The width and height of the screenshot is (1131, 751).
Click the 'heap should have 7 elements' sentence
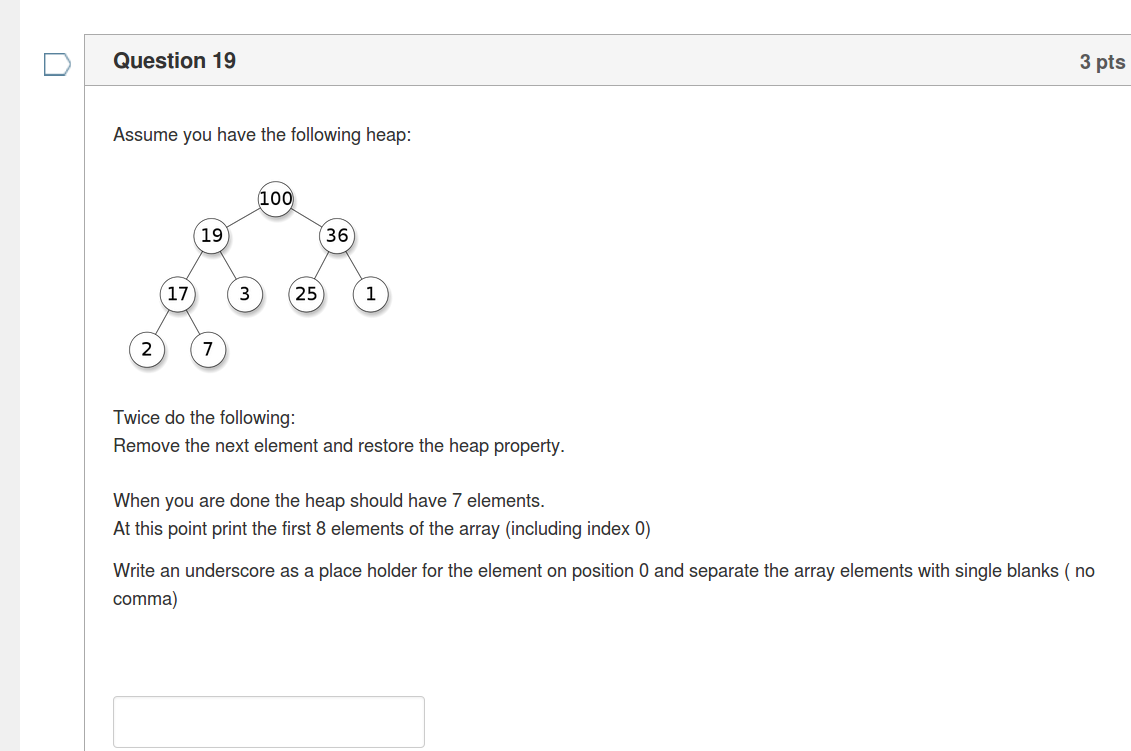329,501
